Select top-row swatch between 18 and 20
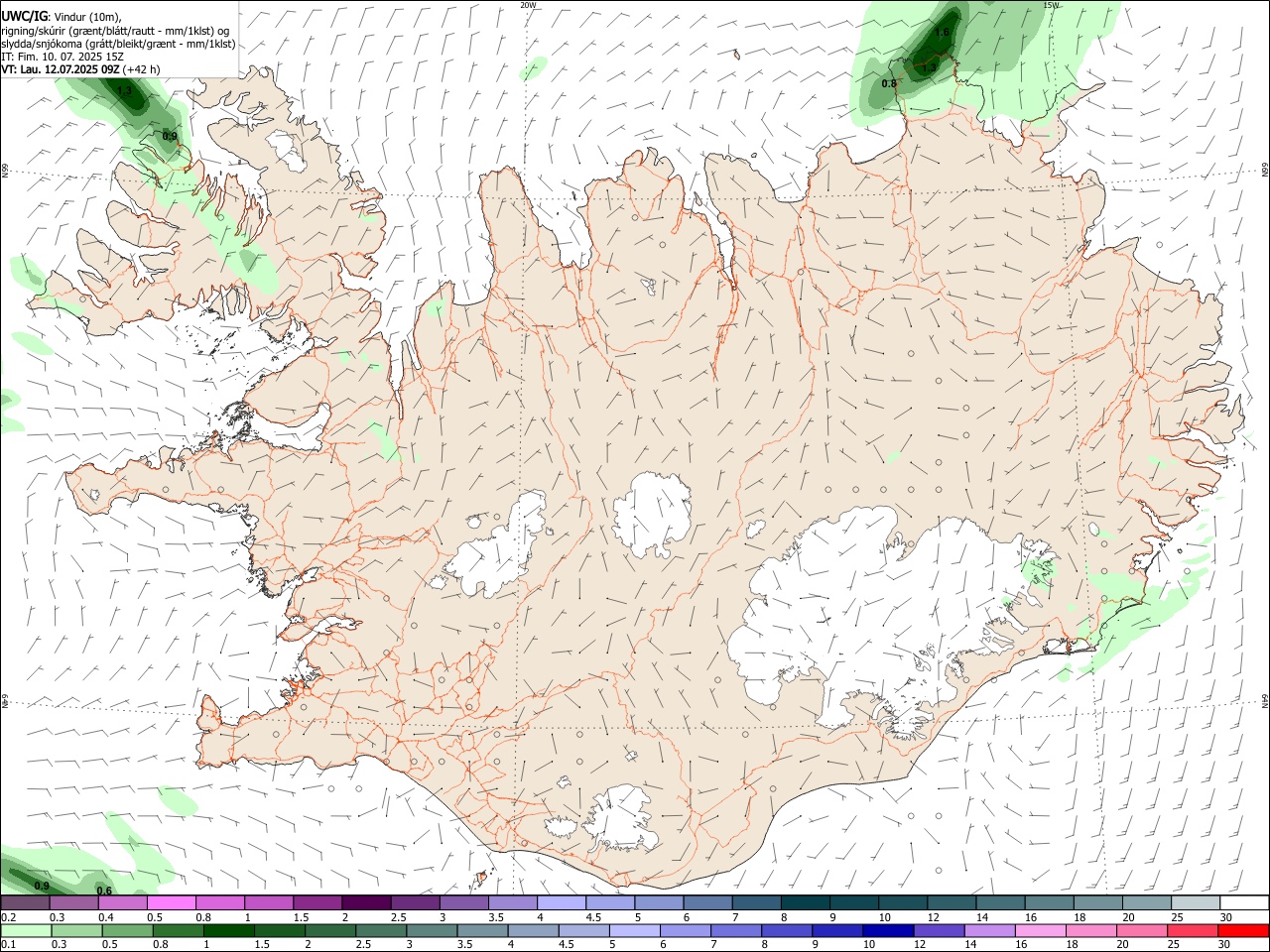 coord(1097,903)
